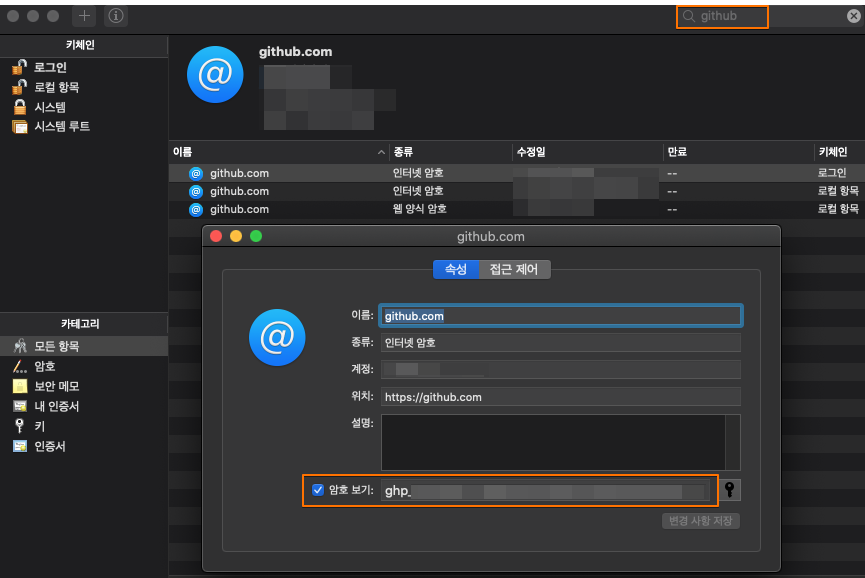Click the 로컬 항목 padlock icon
This screenshot has height=578, width=865.
(20, 87)
